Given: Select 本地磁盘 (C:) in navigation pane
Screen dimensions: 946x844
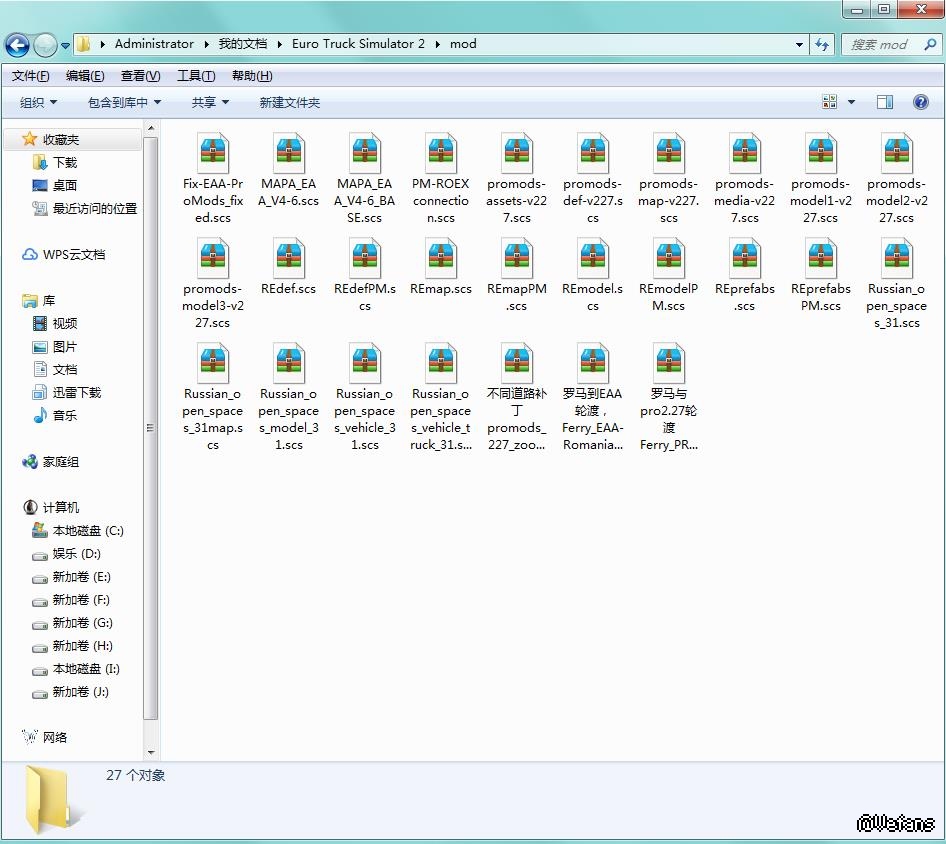Looking at the screenshot, I should 88,531.
